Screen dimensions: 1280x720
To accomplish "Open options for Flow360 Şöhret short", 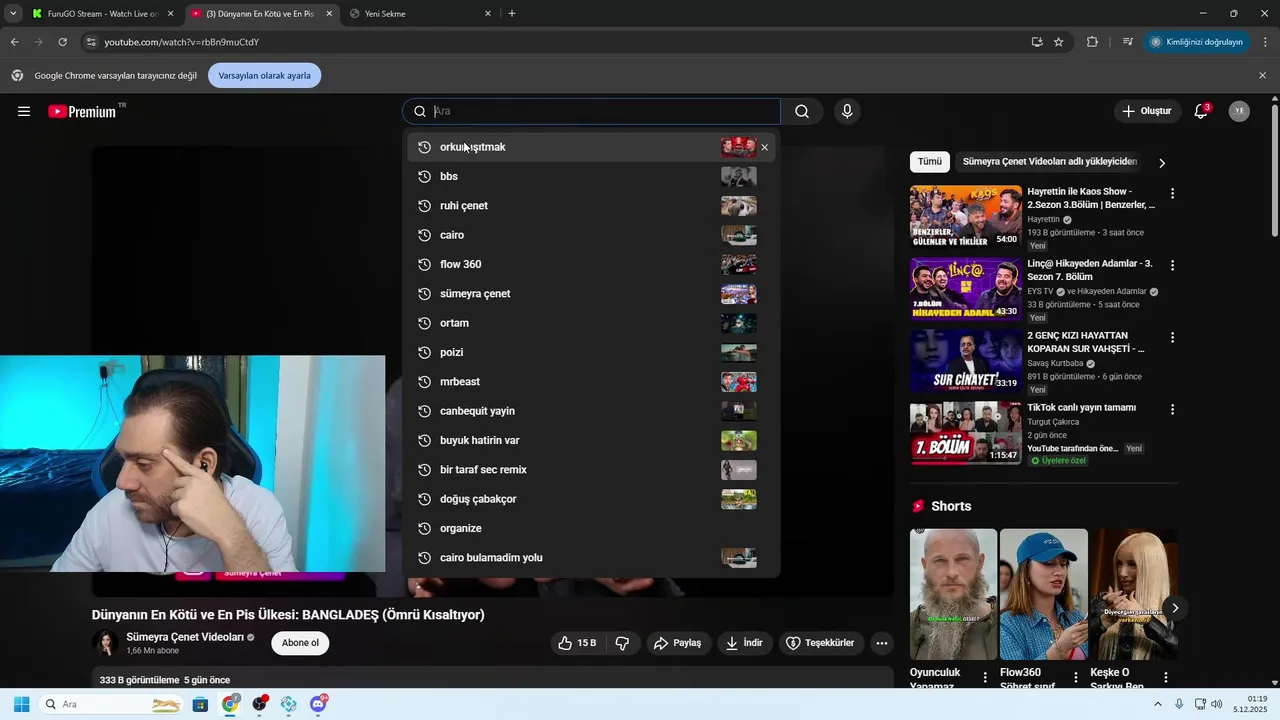I will pos(1075,677).
